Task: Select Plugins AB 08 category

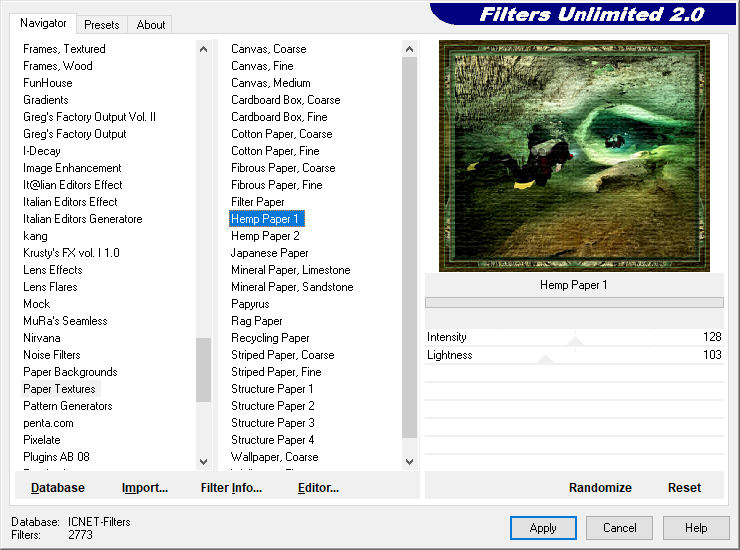Action: 56,457
